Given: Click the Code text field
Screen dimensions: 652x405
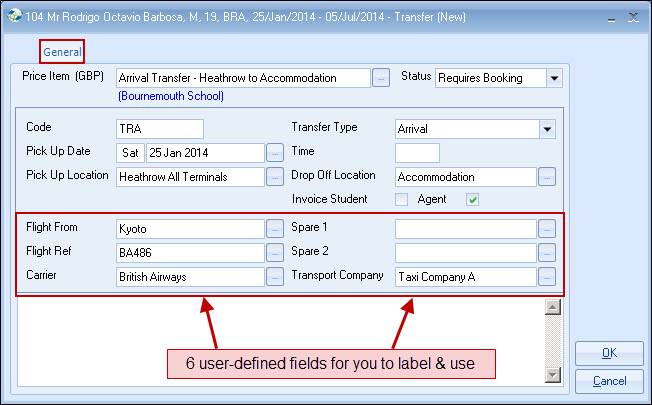Looking at the screenshot, I should (160, 129).
